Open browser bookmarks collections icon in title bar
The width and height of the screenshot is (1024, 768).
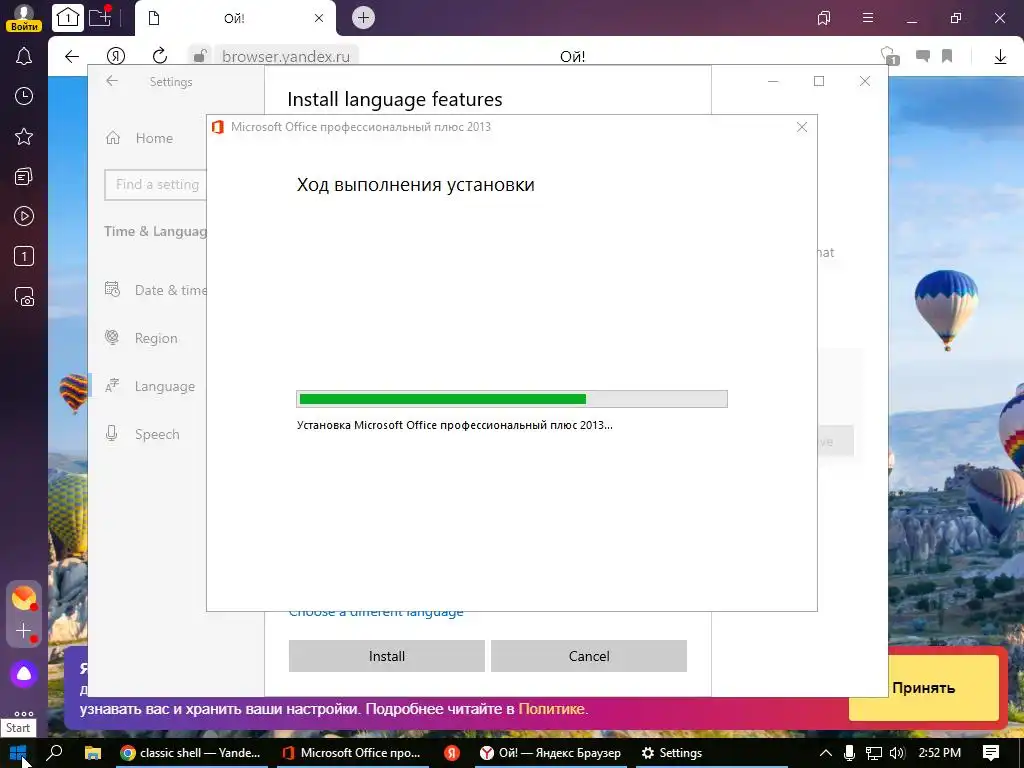824,18
